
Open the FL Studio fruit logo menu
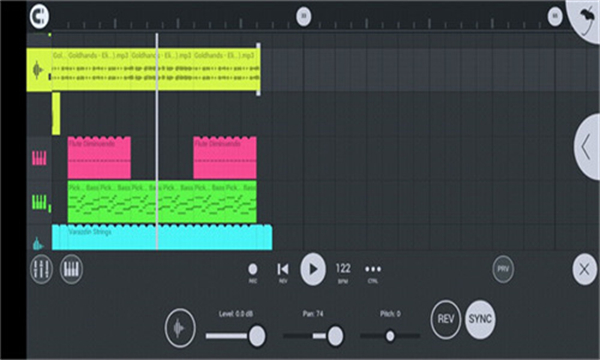pyautogui.click(x=585, y=19)
